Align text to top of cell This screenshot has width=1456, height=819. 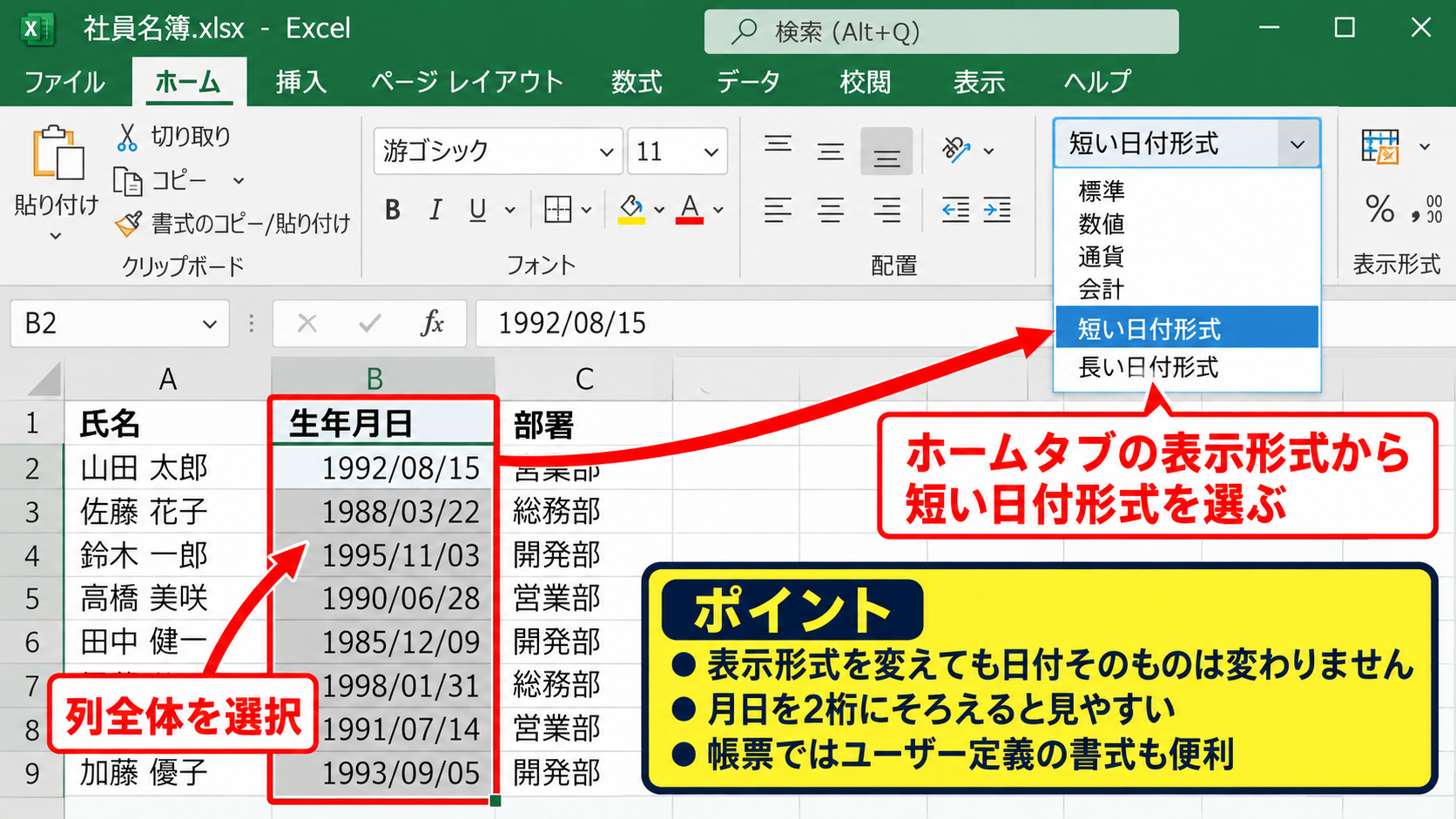pos(778,144)
